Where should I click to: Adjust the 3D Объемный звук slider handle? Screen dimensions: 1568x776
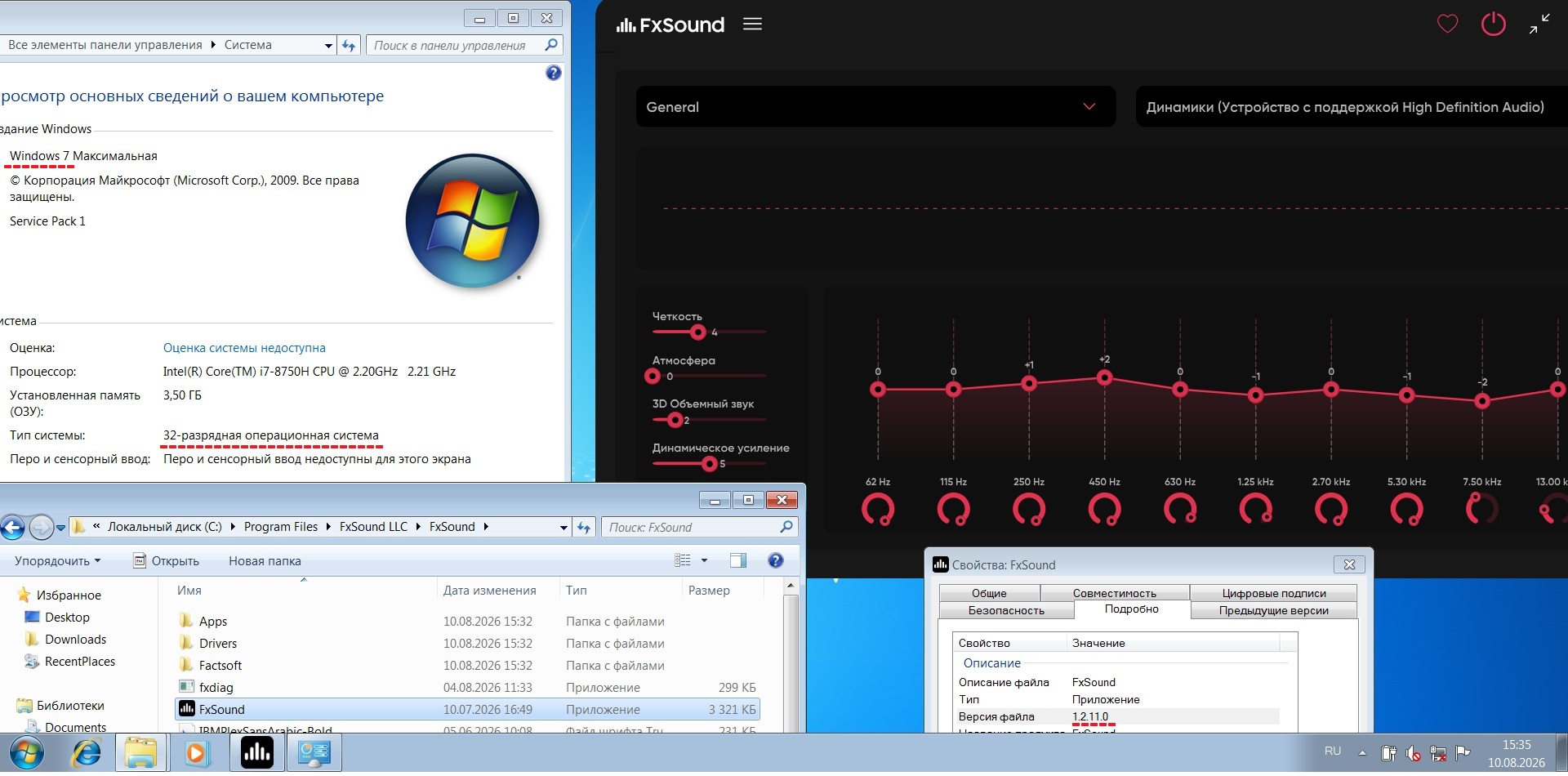point(675,420)
